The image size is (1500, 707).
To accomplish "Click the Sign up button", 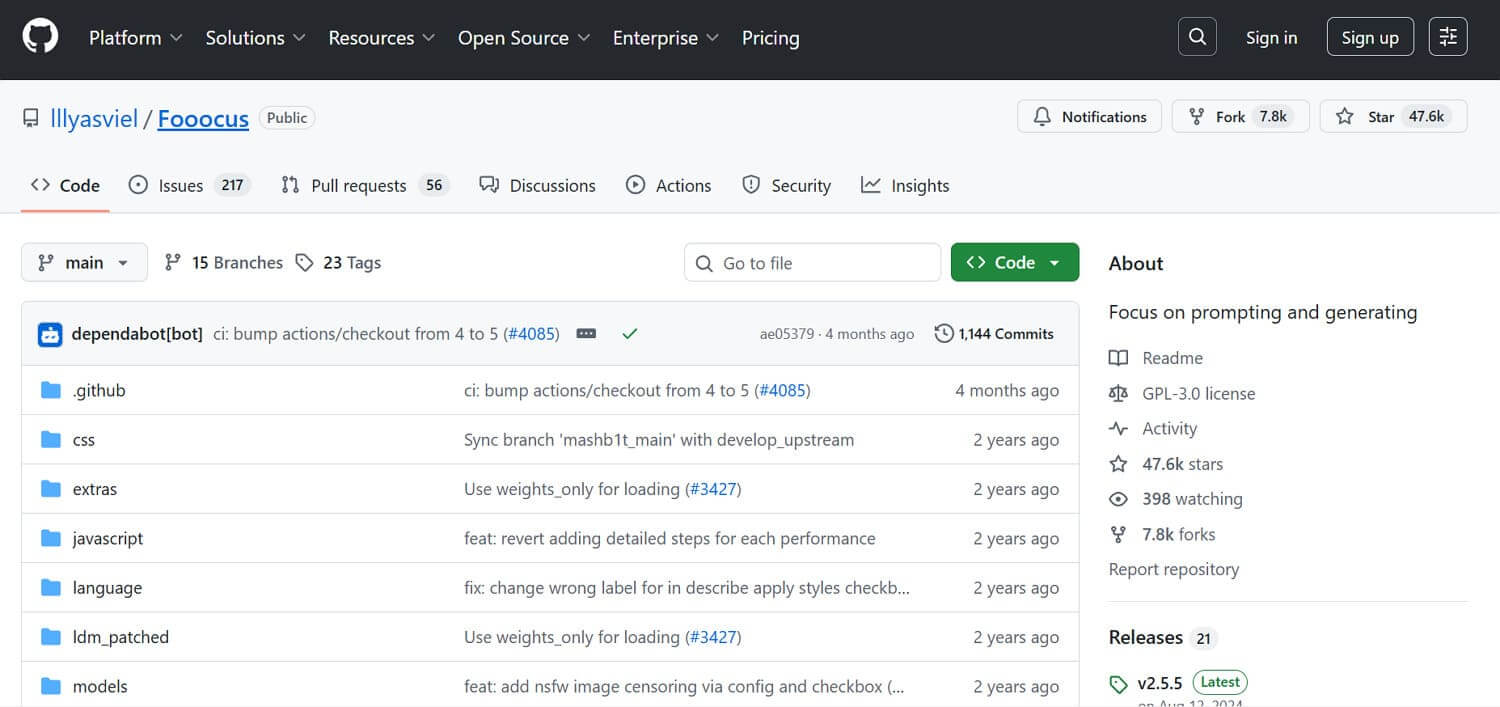I will pyautogui.click(x=1369, y=38).
